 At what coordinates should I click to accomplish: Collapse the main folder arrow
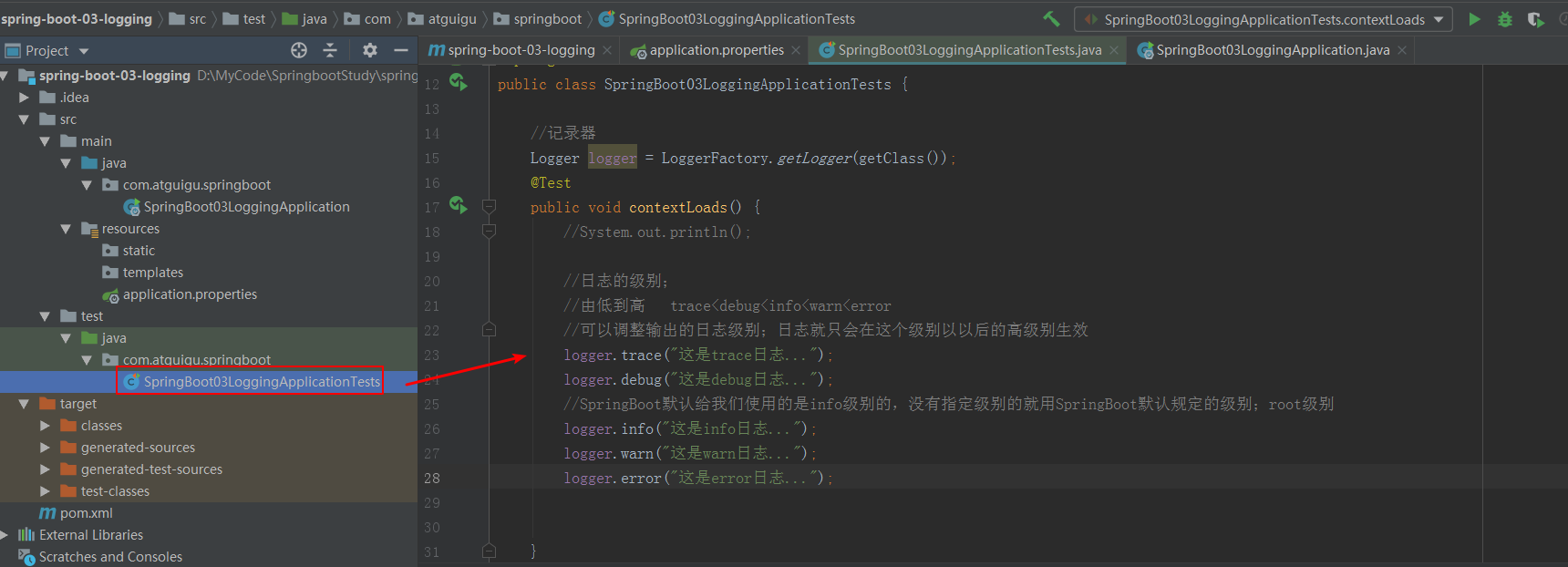pos(45,141)
